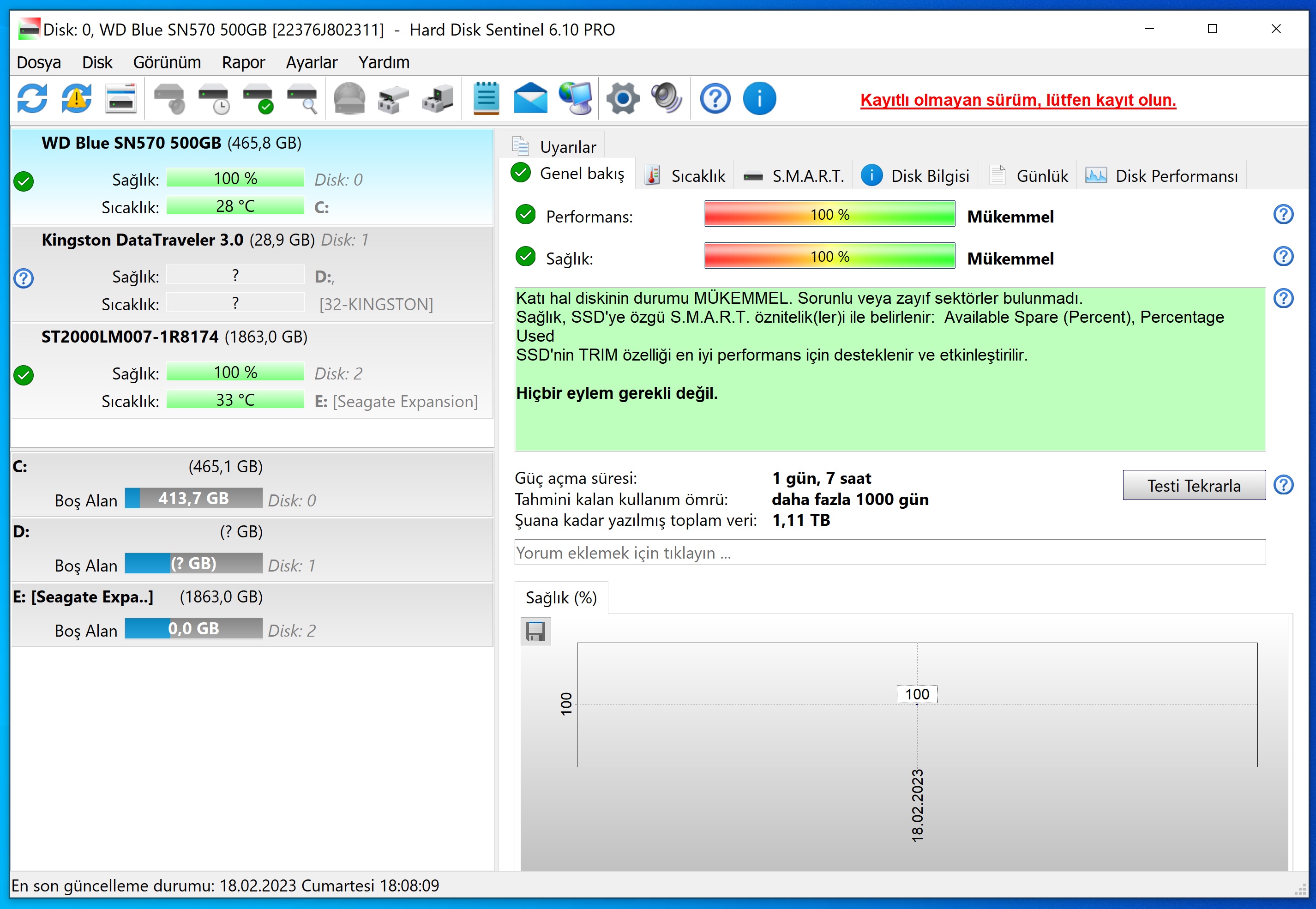Click the 1,11 TB total written value
This screenshot has width=1316, height=909.
(801, 520)
